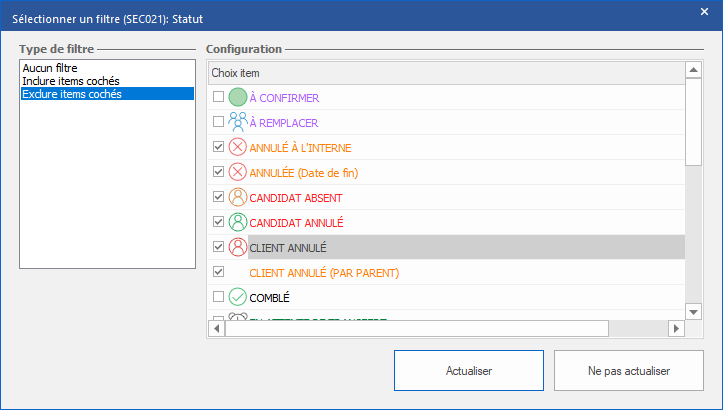Click the green circle icon beside À CONFIRMER
Viewport: 723px width, 410px height.
(237, 97)
